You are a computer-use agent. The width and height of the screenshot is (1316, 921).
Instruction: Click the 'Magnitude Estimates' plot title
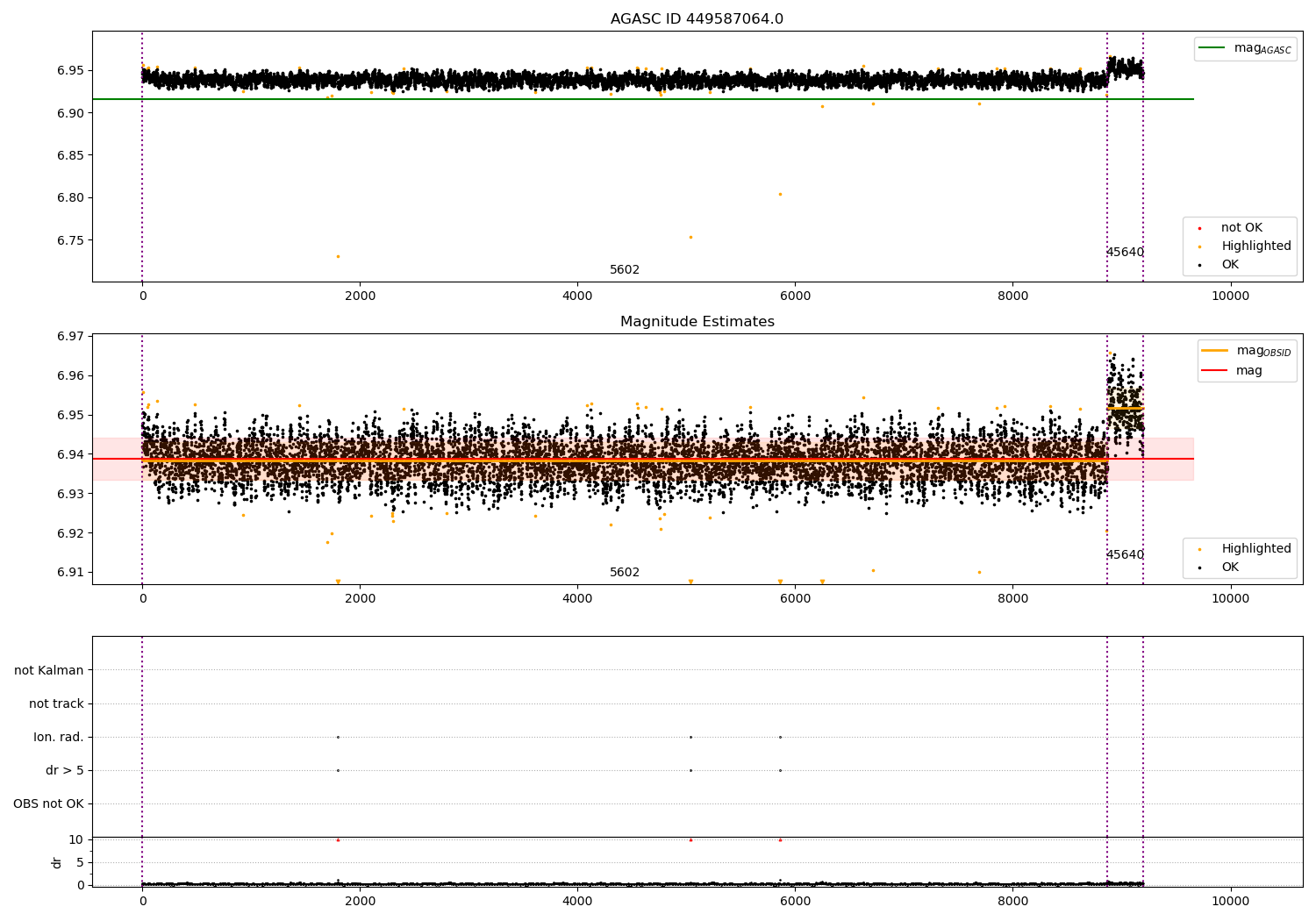pos(697,322)
